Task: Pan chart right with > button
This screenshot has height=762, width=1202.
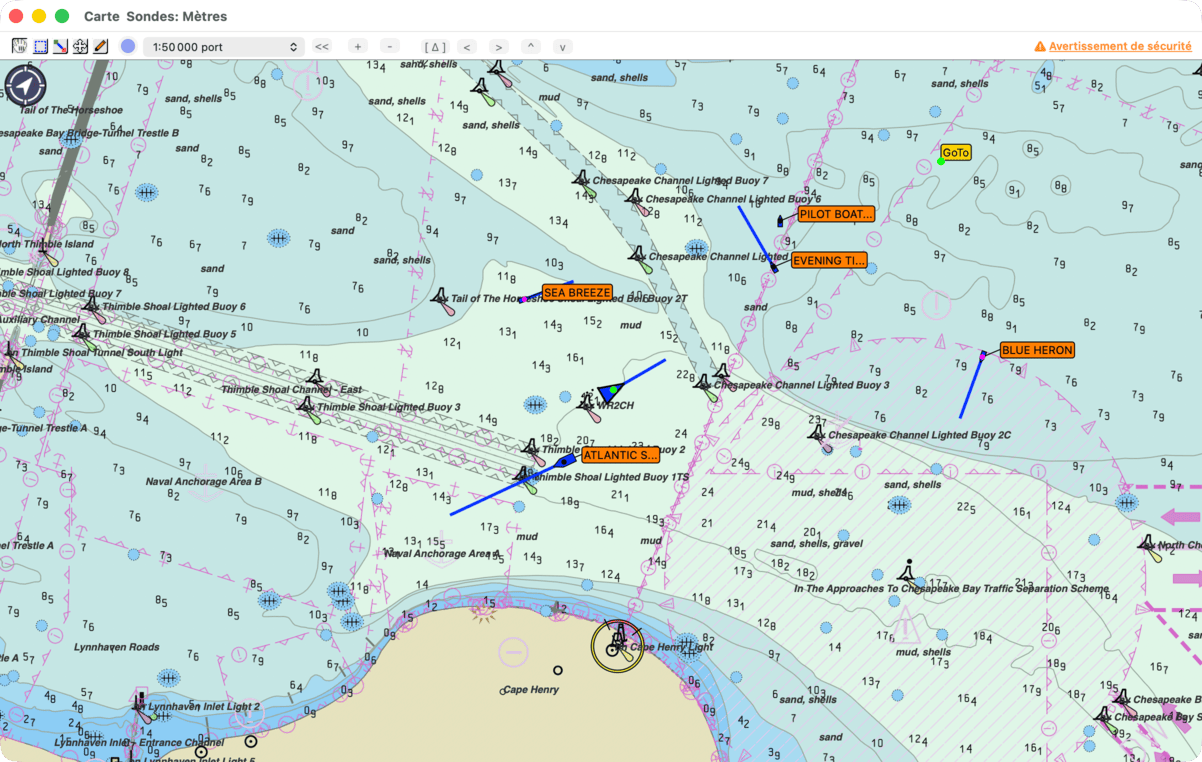Action: 499,47
